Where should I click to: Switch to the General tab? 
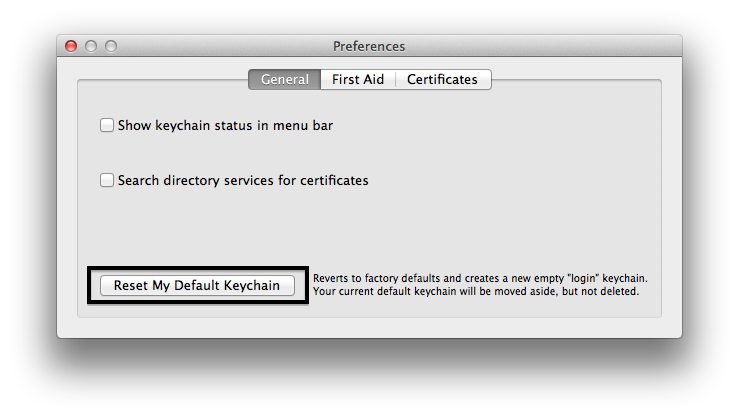[285, 80]
